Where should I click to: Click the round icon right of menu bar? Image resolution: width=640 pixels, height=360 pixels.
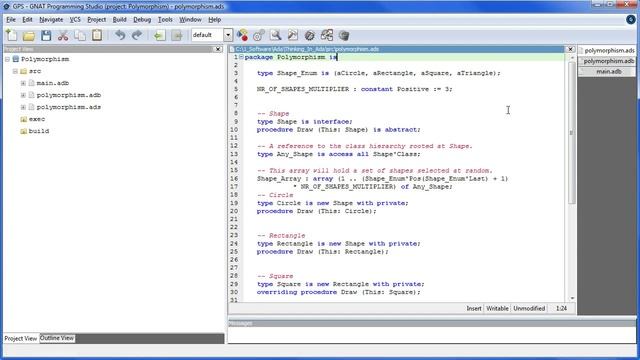pos(630,19)
